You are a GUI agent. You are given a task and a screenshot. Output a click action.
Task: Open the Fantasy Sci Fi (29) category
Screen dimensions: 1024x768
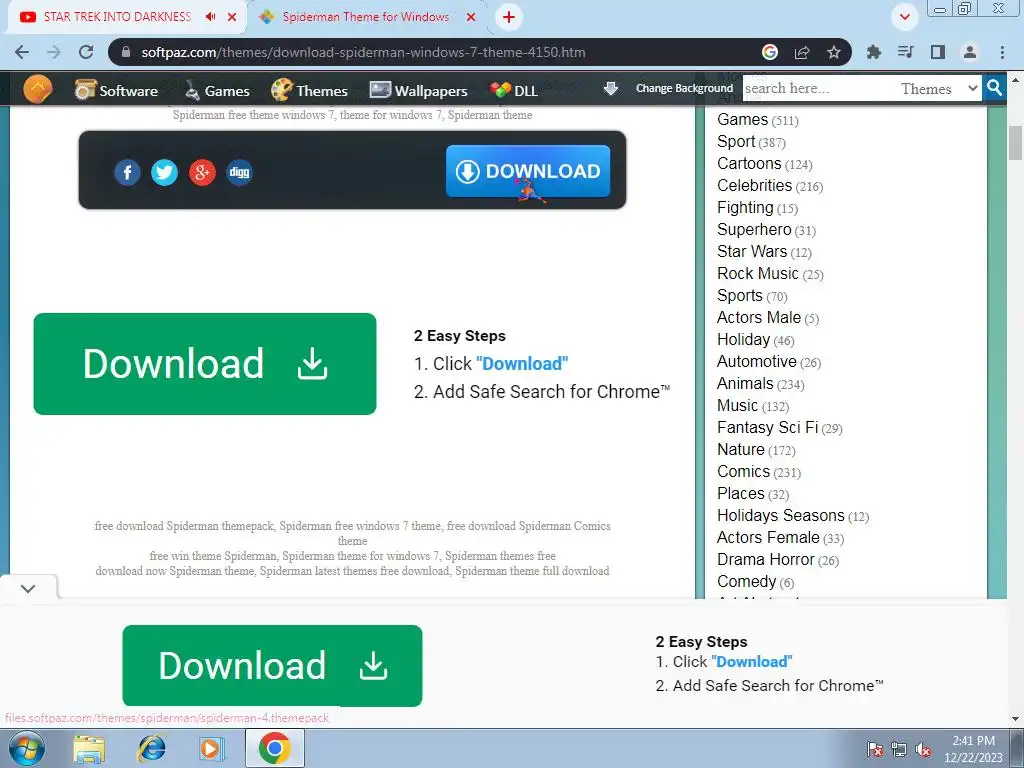780,428
